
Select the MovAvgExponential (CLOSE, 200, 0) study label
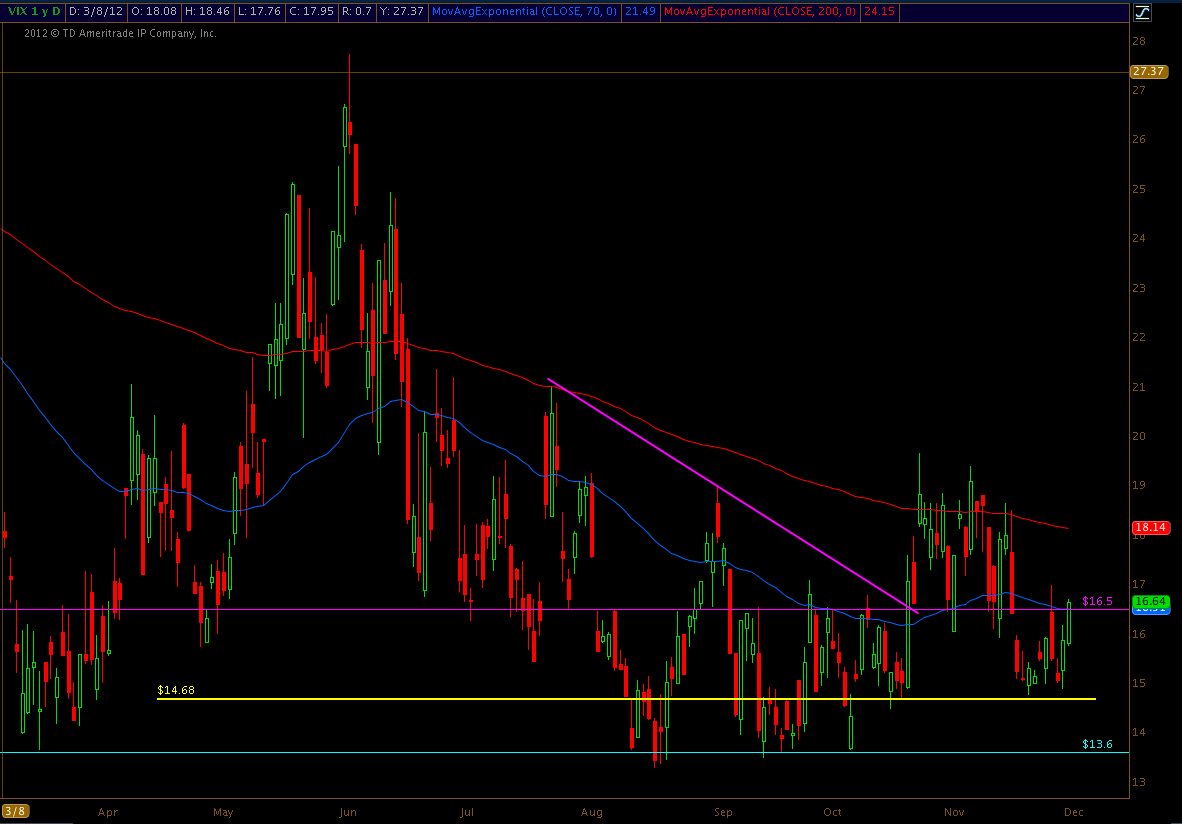tap(757, 11)
